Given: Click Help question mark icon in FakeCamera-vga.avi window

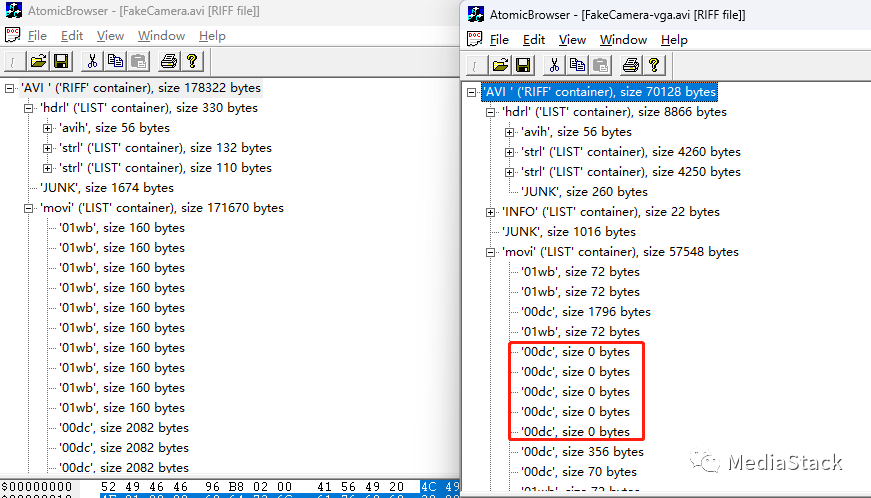Looking at the screenshot, I should [653, 65].
